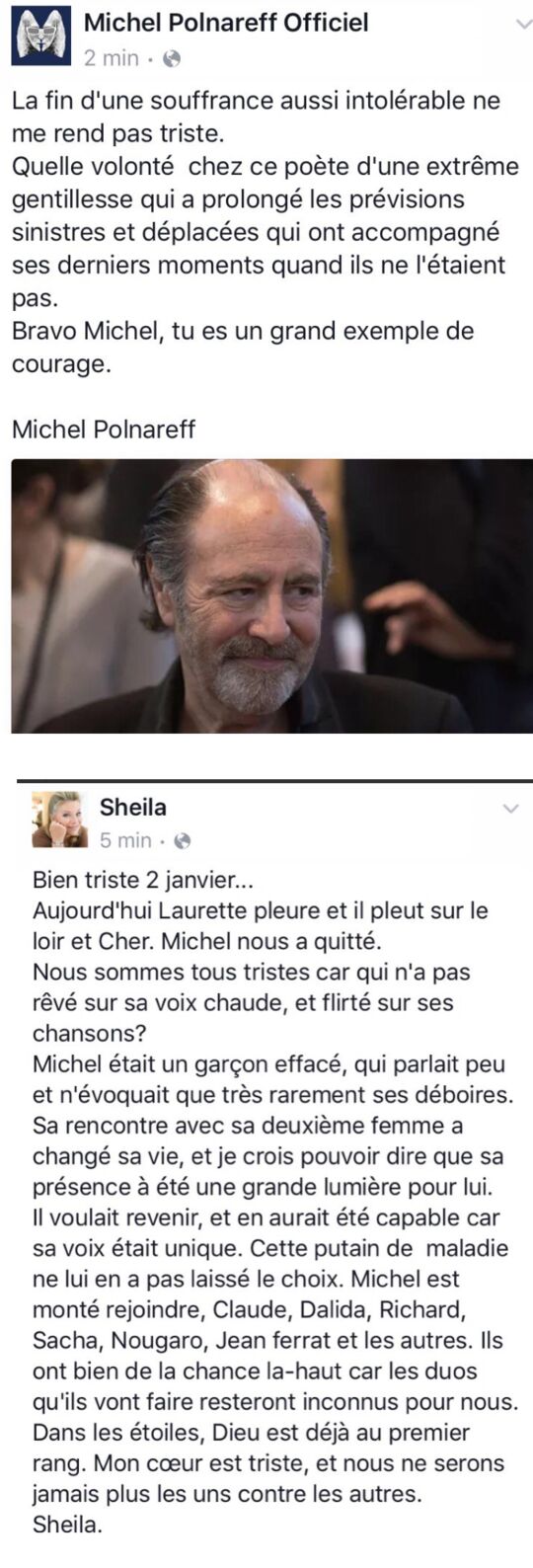533x1568 pixels.
Task: Click the "Sacha, Nougaro, Jean ferrat" line
Action: 268,1340
